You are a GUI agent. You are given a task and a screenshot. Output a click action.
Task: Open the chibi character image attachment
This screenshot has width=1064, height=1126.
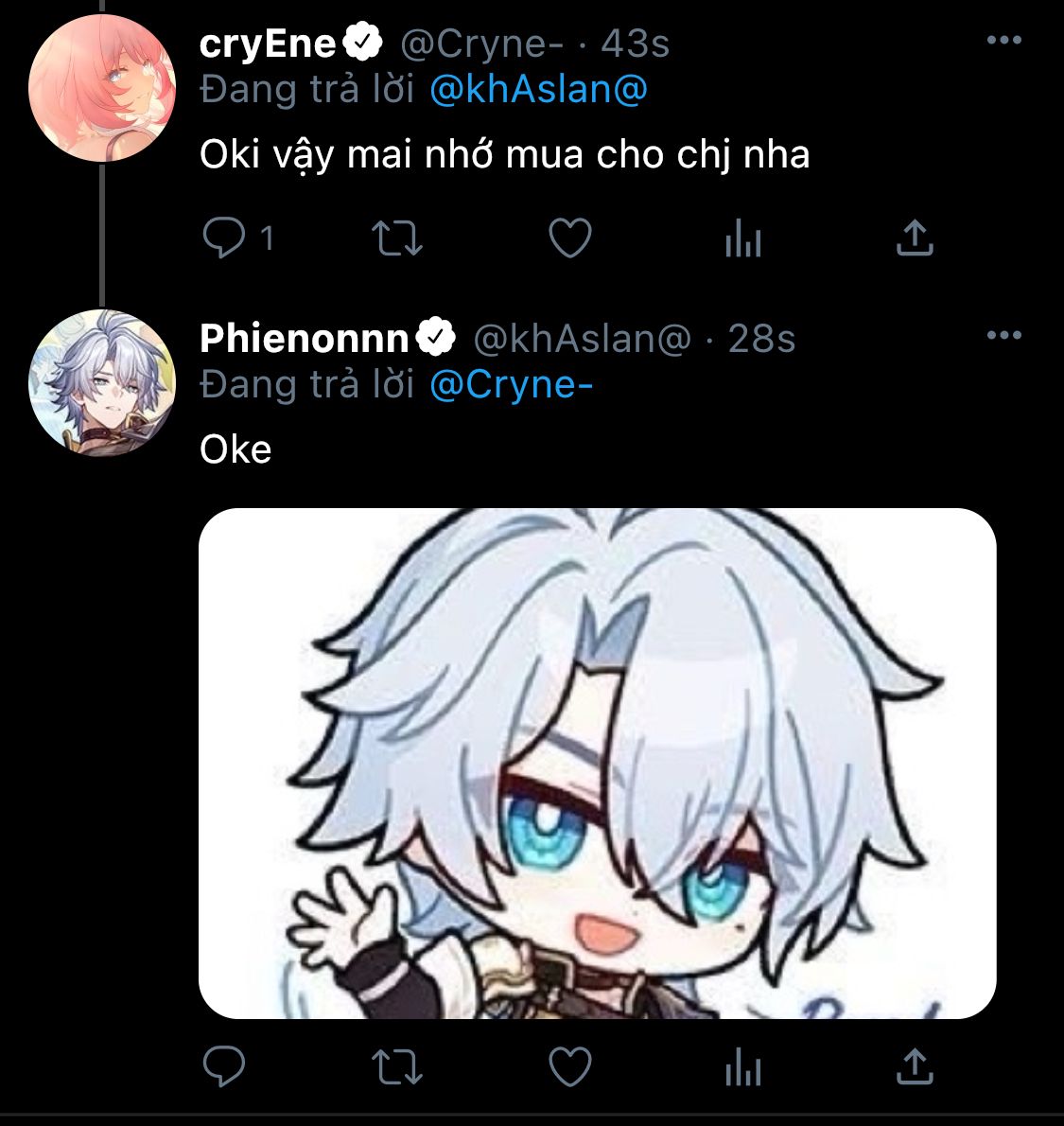point(598,764)
